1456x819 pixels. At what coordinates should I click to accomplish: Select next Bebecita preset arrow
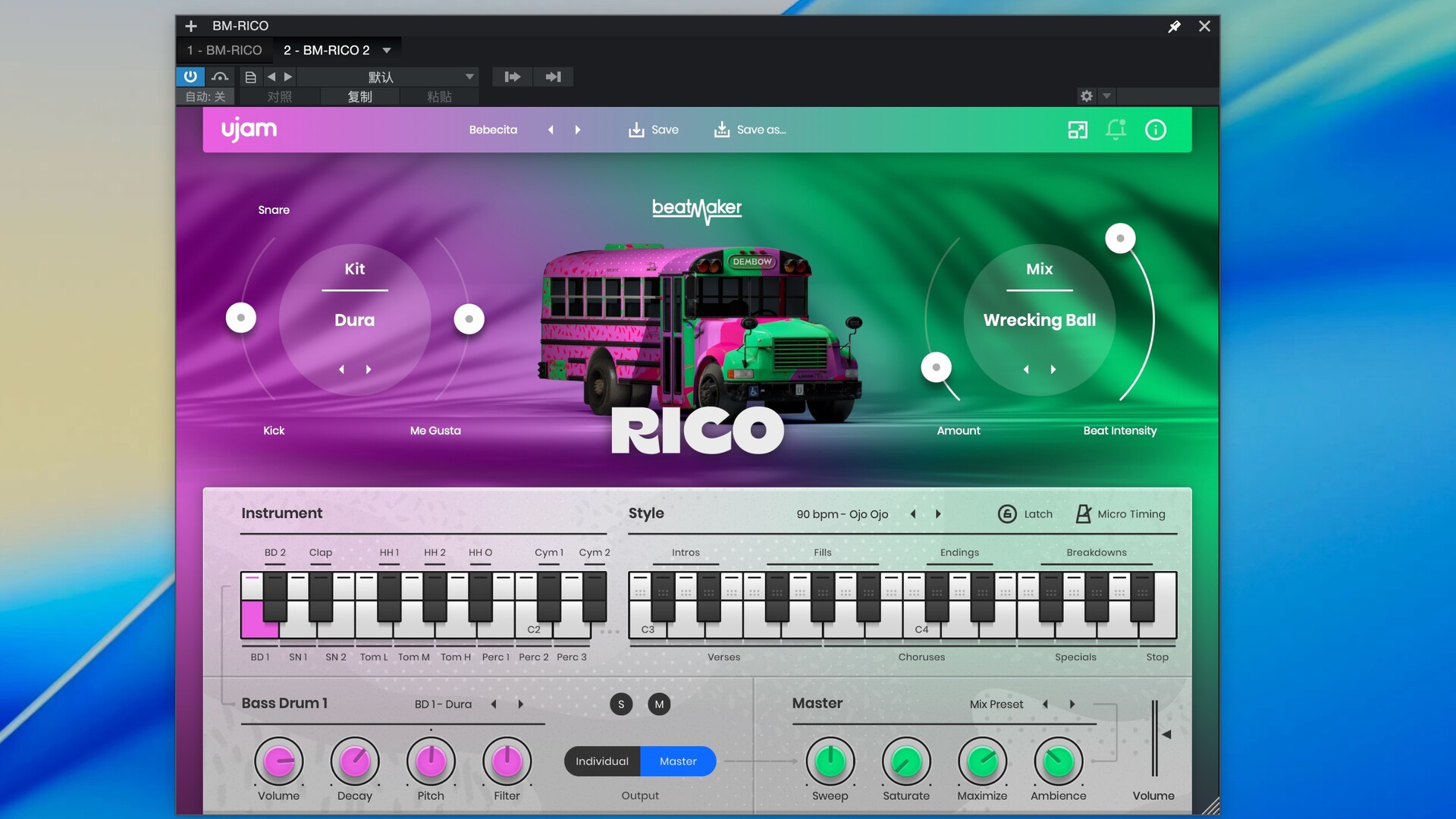[578, 130]
